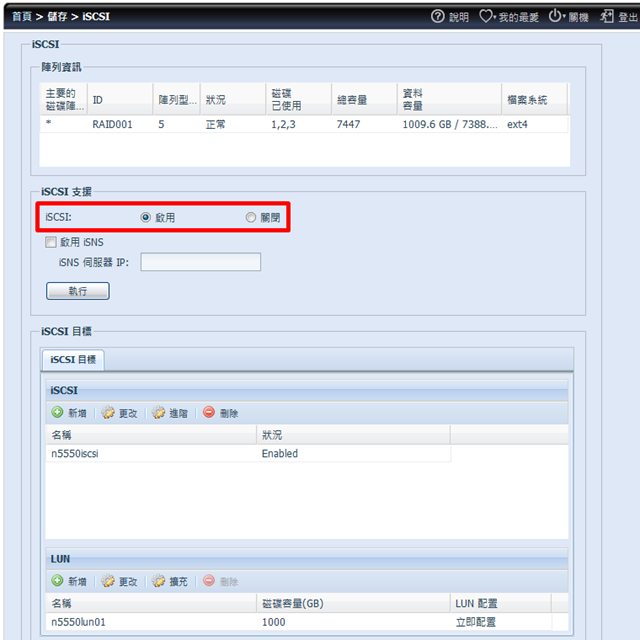Click the 檔案系統 column header
The height and width of the screenshot is (640, 640).
click(534, 99)
